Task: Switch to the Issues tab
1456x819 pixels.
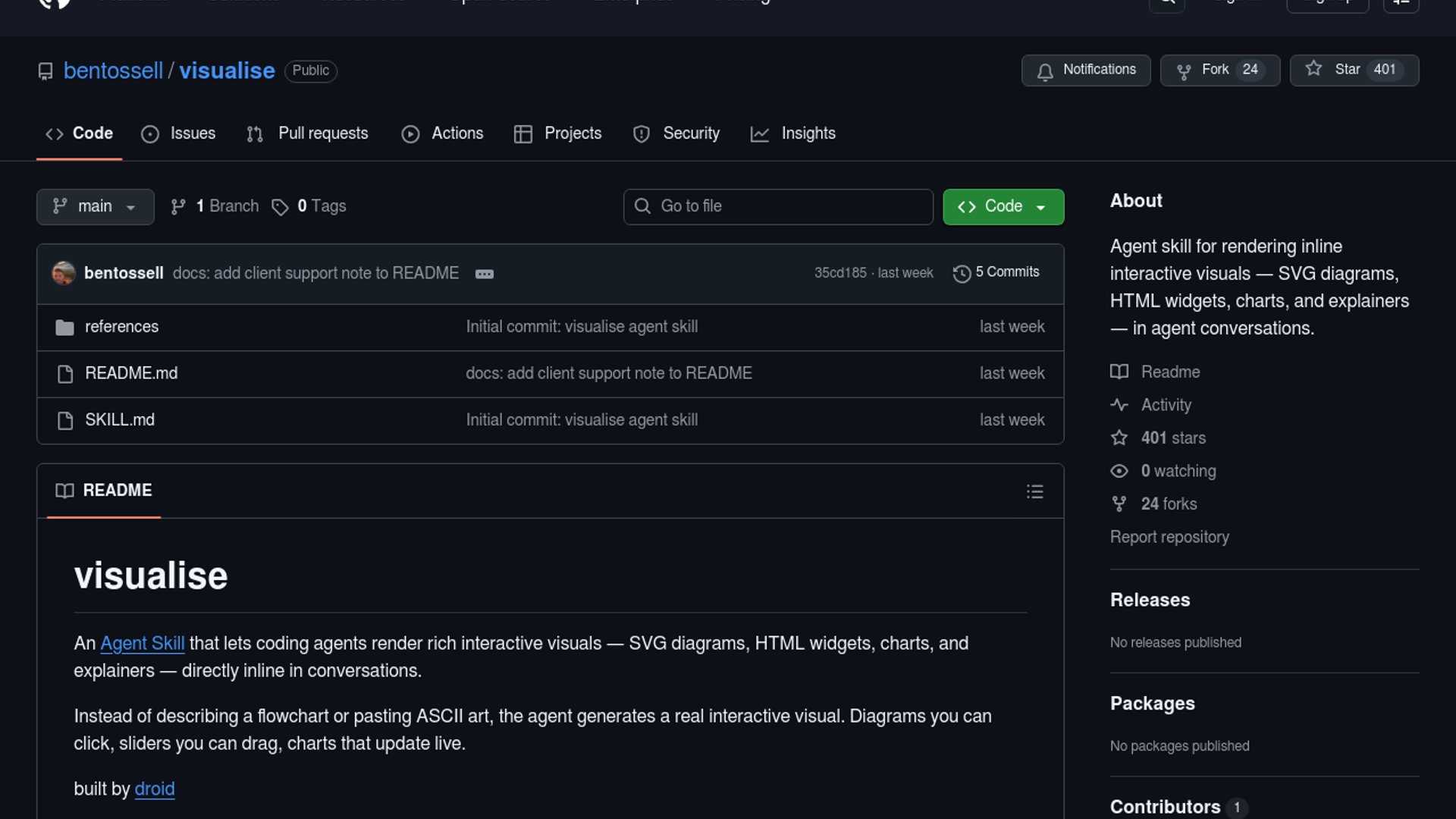Action: coord(179,133)
